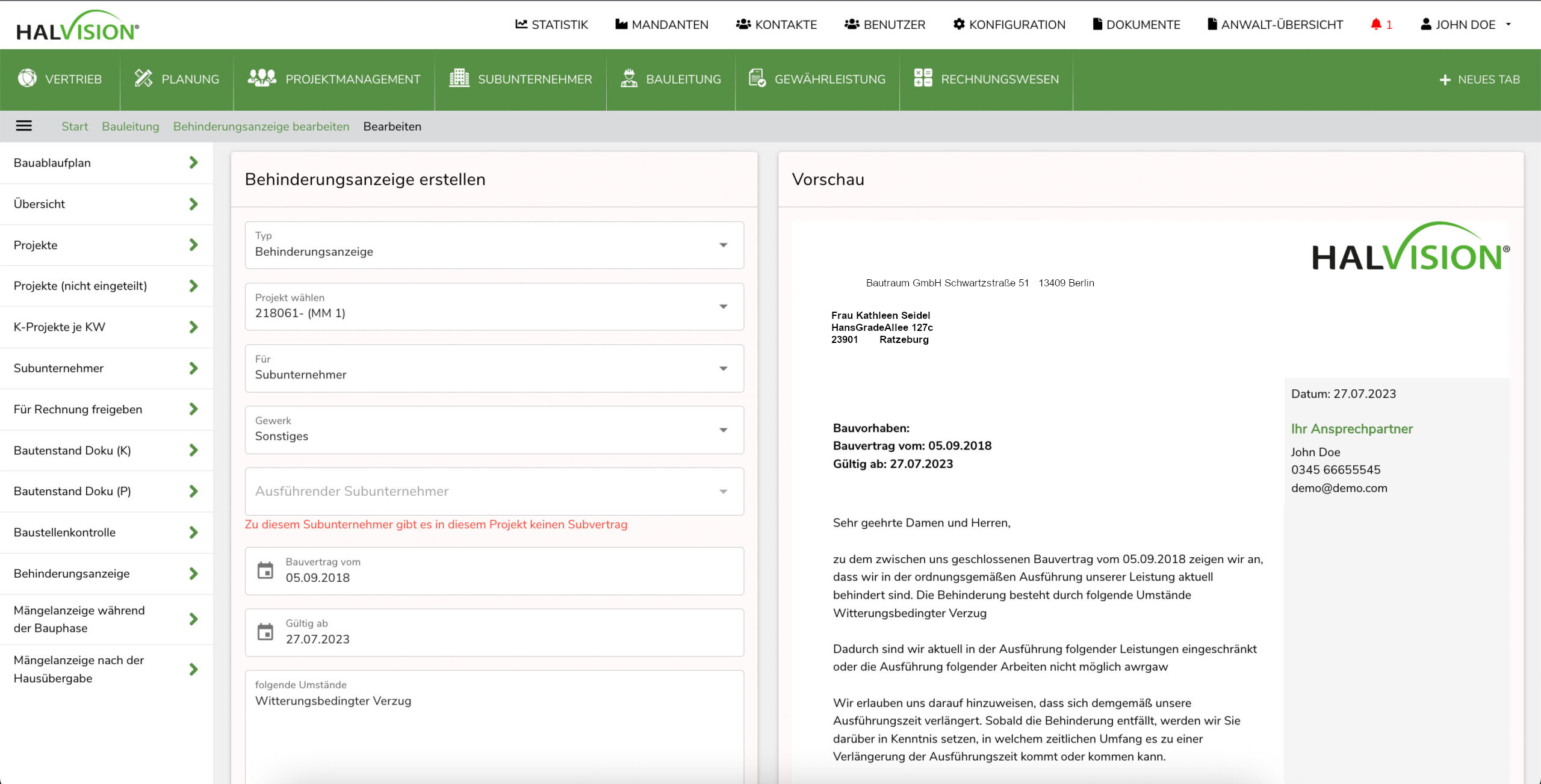The width and height of the screenshot is (1541, 784).
Task: Open Bautenstand Doku (P) in sidebar
Action: tap(107, 492)
